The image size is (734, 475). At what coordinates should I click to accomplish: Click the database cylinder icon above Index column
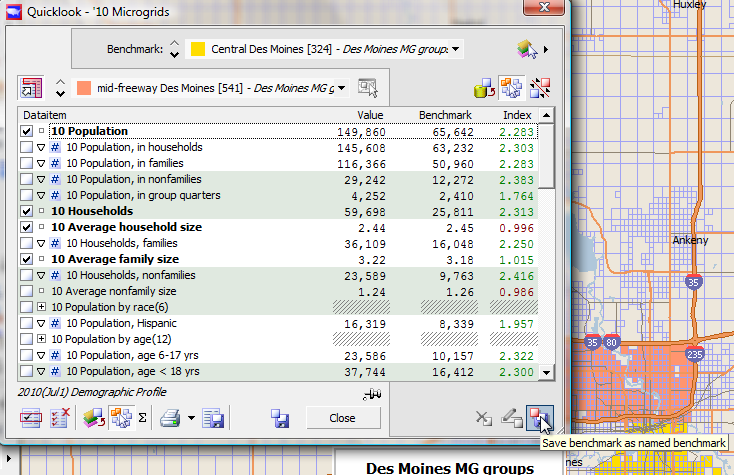coord(486,88)
